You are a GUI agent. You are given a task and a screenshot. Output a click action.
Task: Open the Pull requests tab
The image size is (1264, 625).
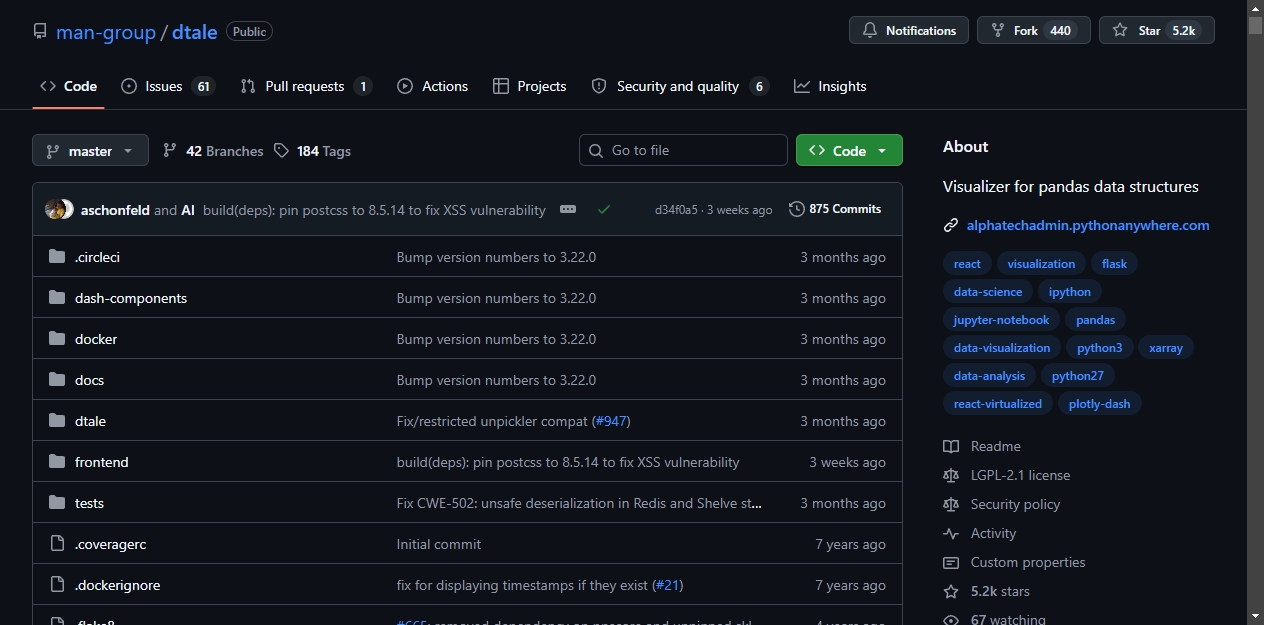tap(306, 86)
